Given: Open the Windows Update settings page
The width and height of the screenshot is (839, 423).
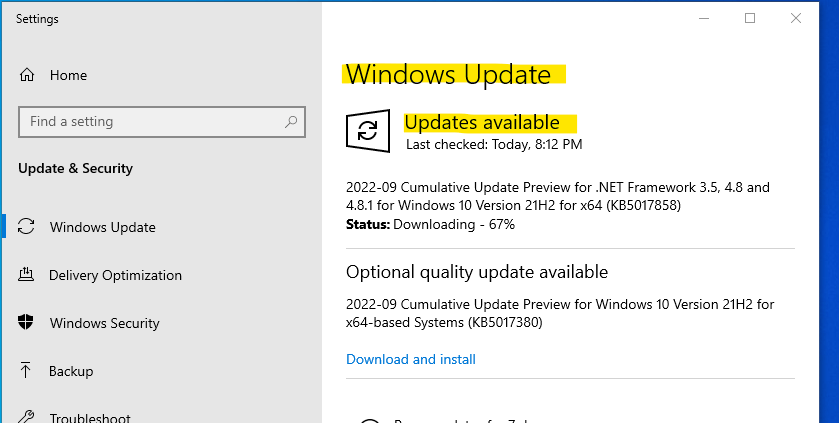Looking at the screenshot, I should tap(102, 227).
